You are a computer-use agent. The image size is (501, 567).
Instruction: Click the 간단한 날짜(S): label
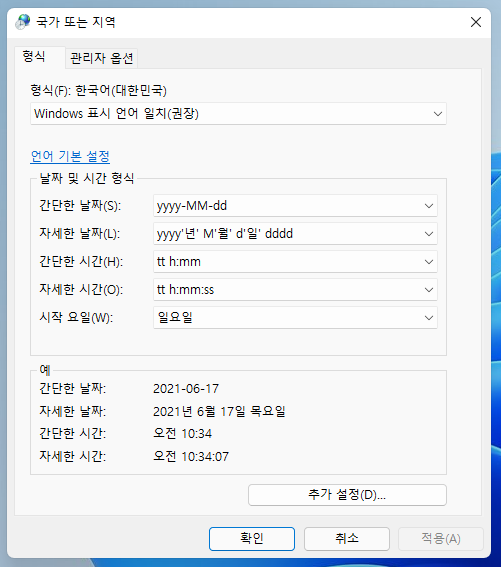tap(80, 206)
